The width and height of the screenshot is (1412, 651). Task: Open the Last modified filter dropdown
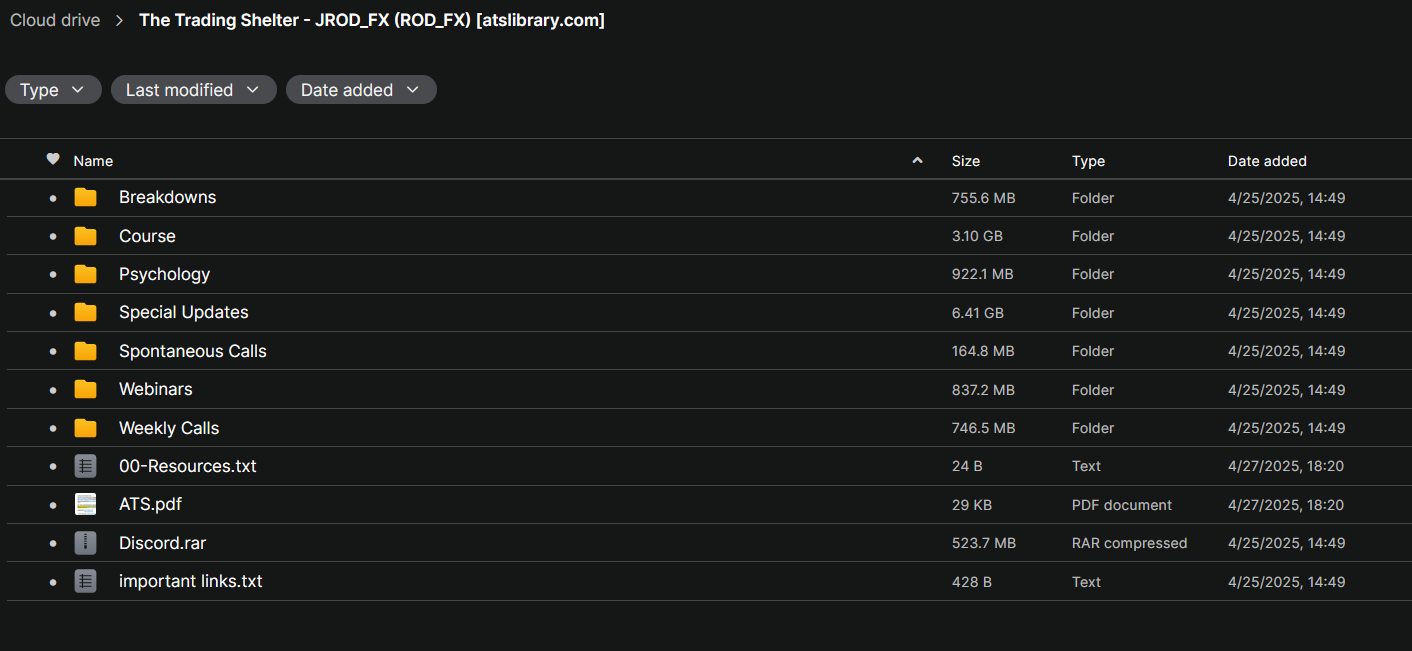click(193, 90)
